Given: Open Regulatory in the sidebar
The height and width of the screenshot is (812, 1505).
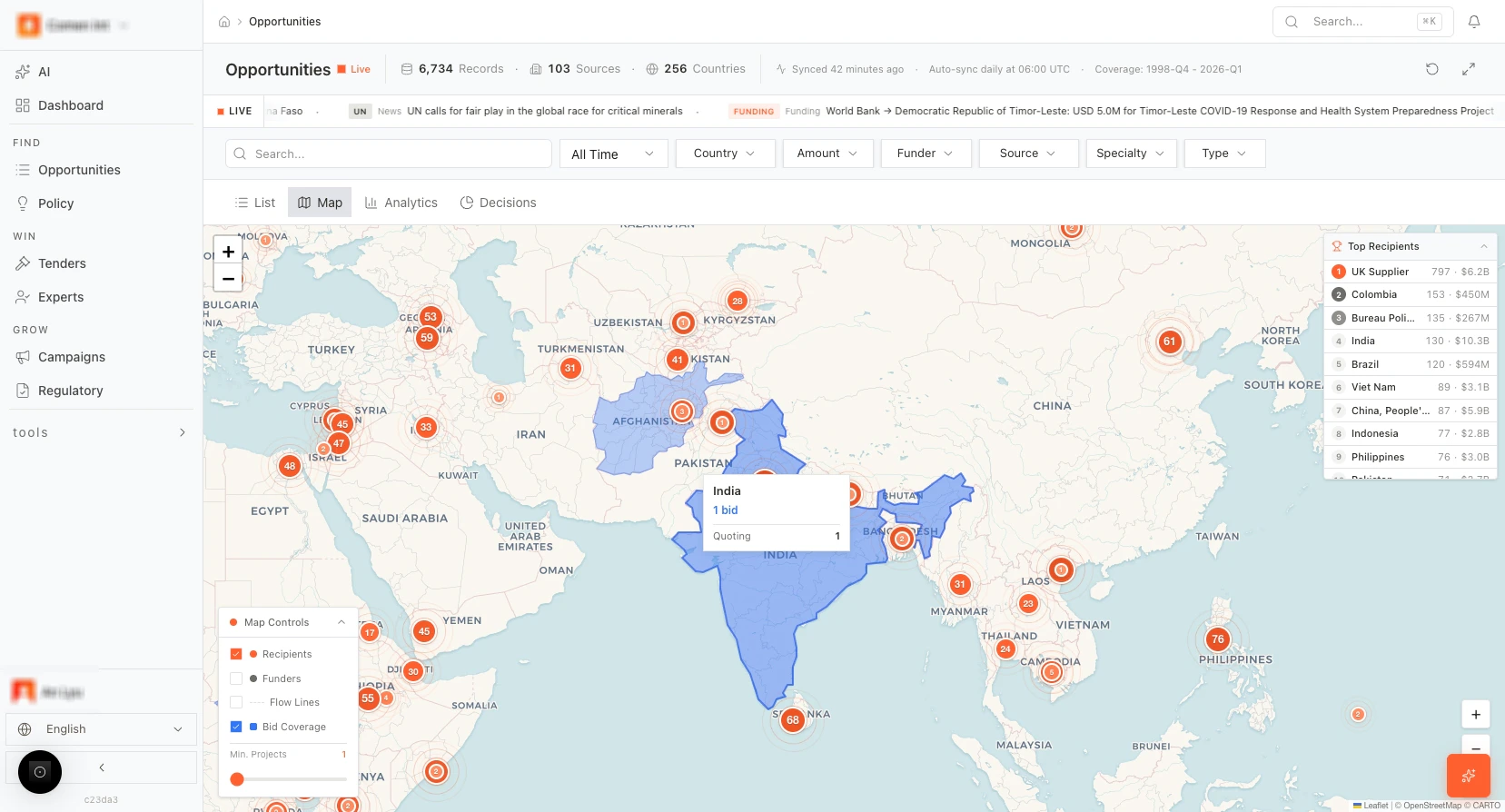Looking at the screenshot, I should click(x=101, y=391).
